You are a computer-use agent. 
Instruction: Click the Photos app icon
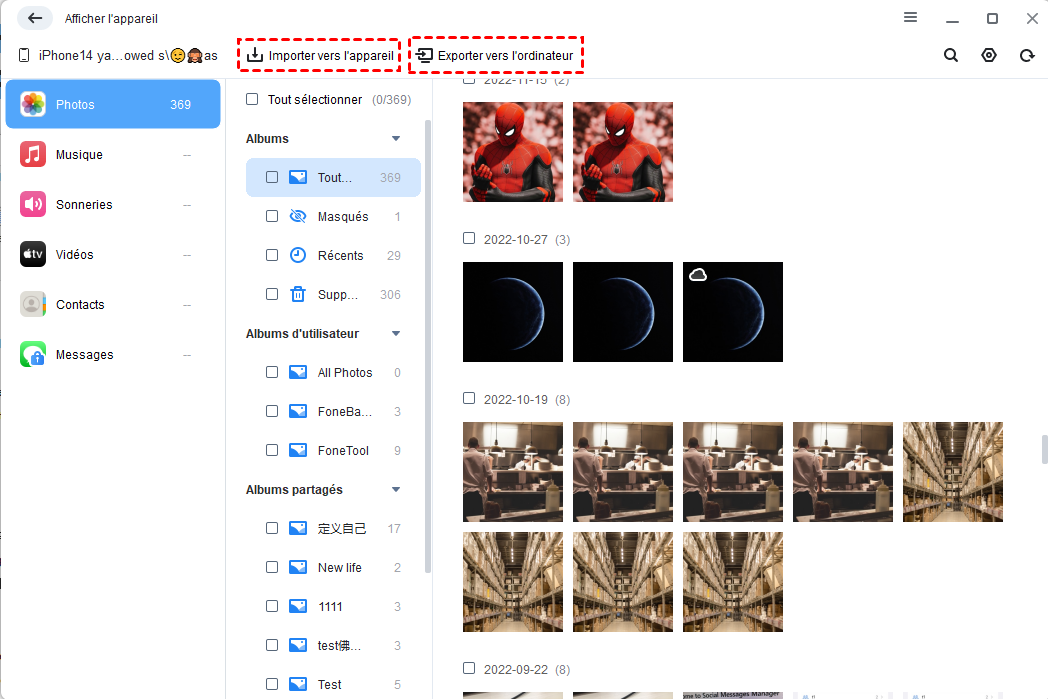pyautogui.click(x=33, y=104)
